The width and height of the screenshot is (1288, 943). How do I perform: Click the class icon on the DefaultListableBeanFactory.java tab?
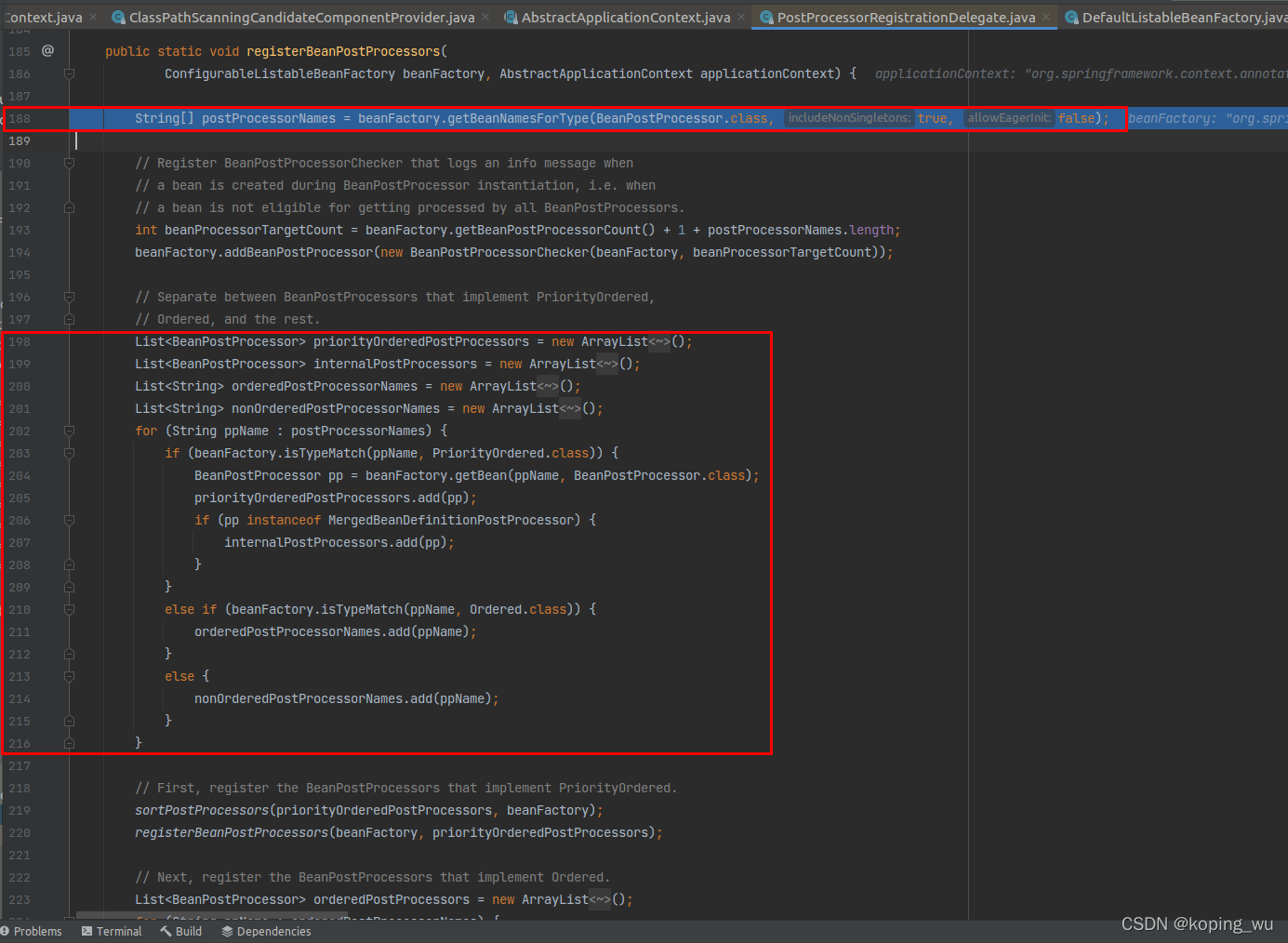[1071, 17]
